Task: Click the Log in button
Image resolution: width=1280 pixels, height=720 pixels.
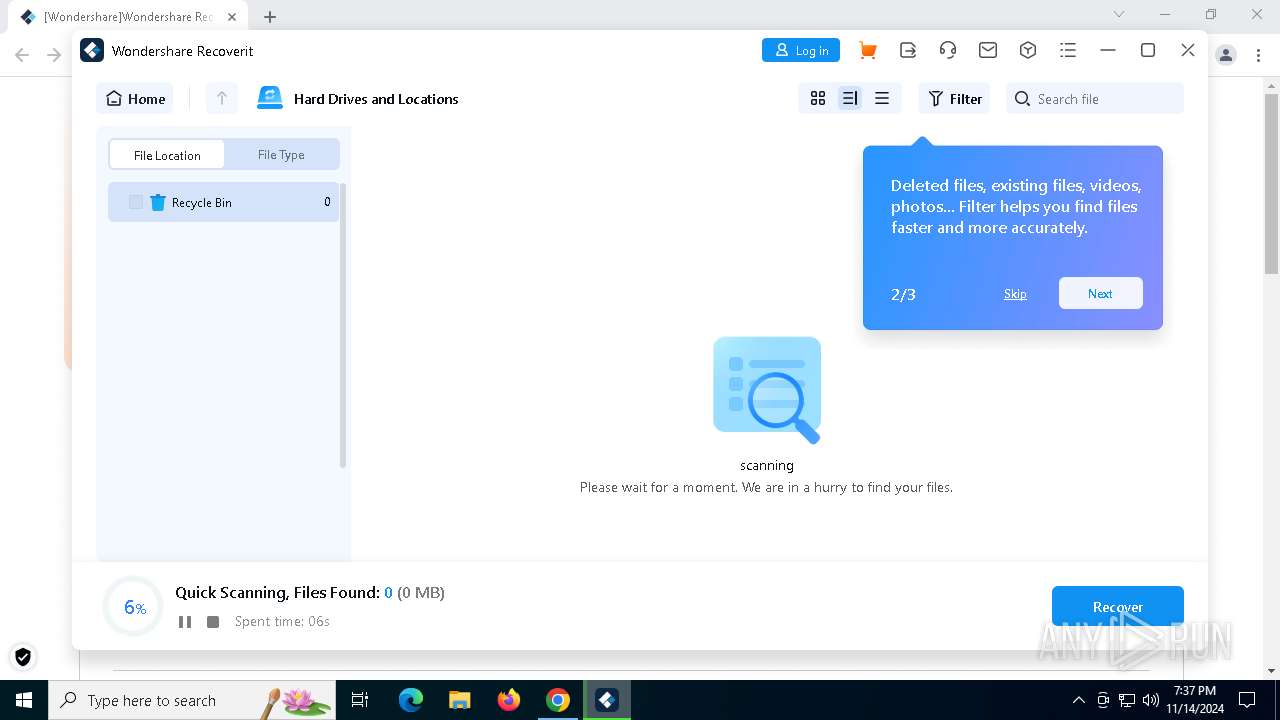Action: [801, 50]
